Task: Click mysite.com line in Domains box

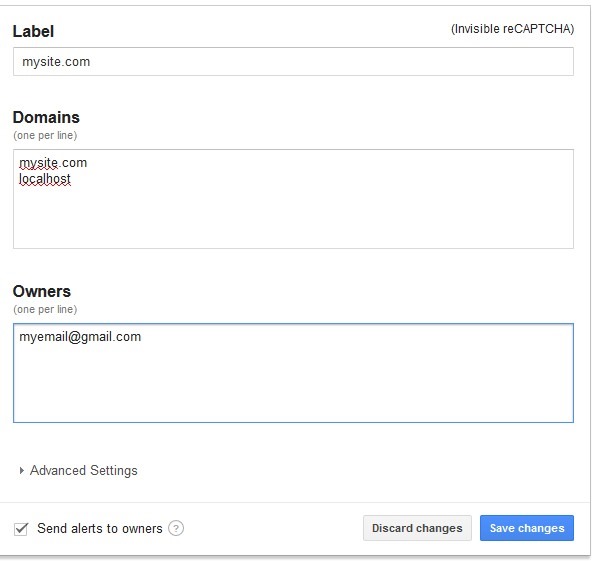Action: click(x=53, y=163)
